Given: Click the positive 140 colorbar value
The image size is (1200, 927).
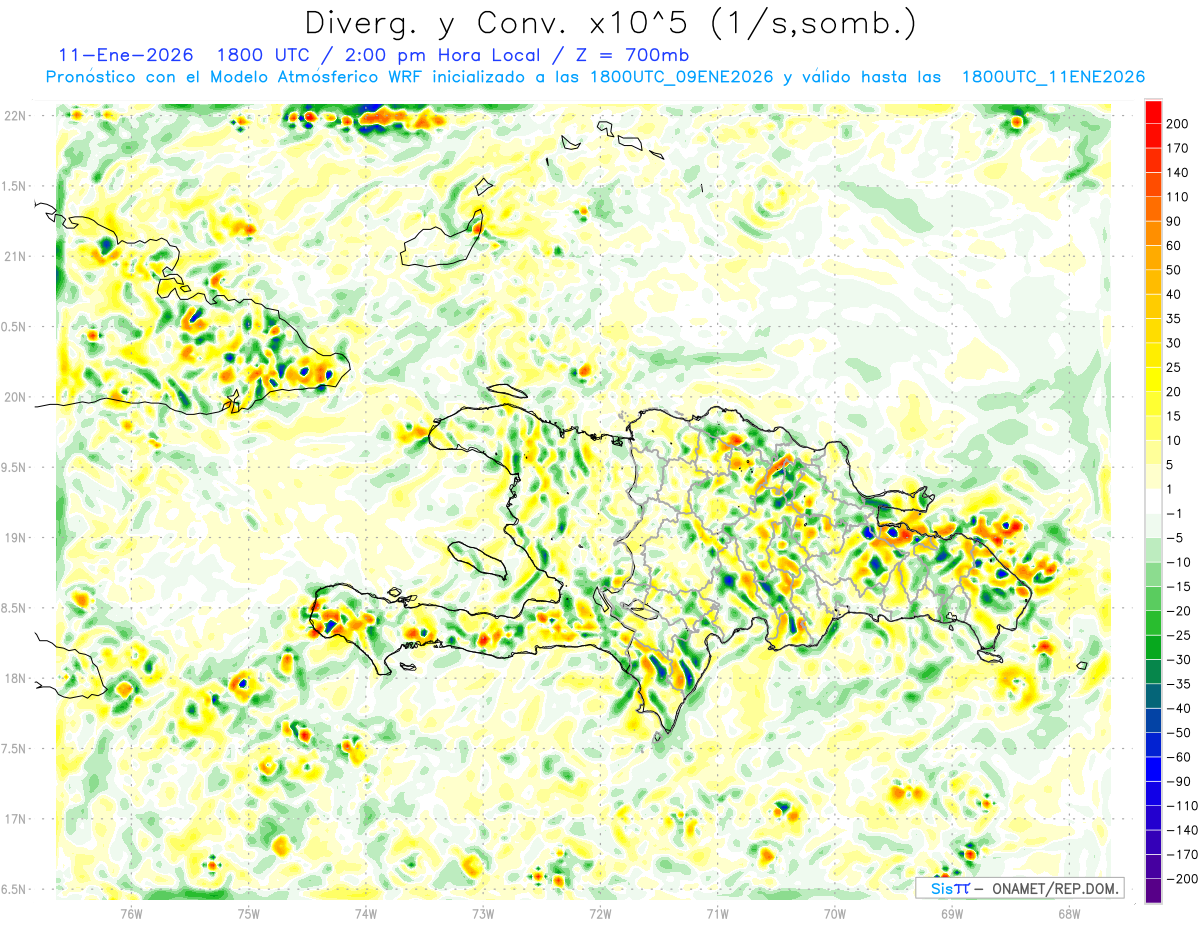Looking at the screenshot, I should pyautogui.click(x=1178, y=173).
